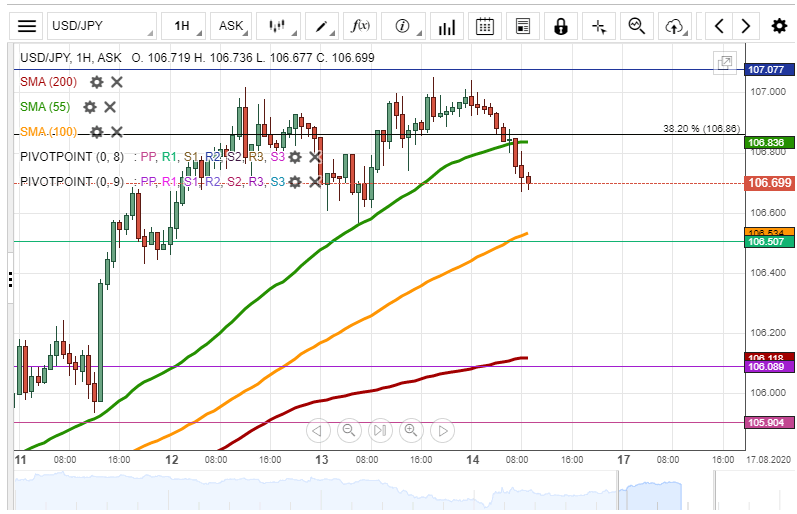
Task: Open the economic calendar icon
Action: point(484,26)
